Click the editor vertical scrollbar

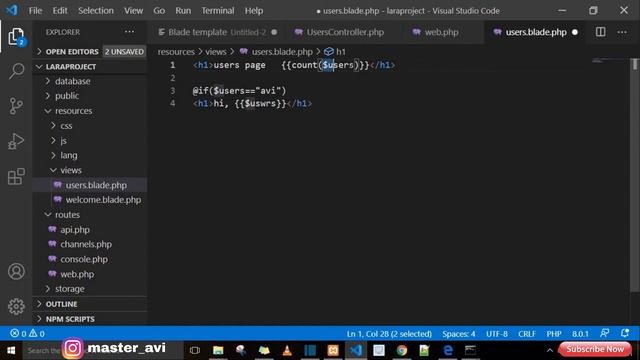(635, 176)
